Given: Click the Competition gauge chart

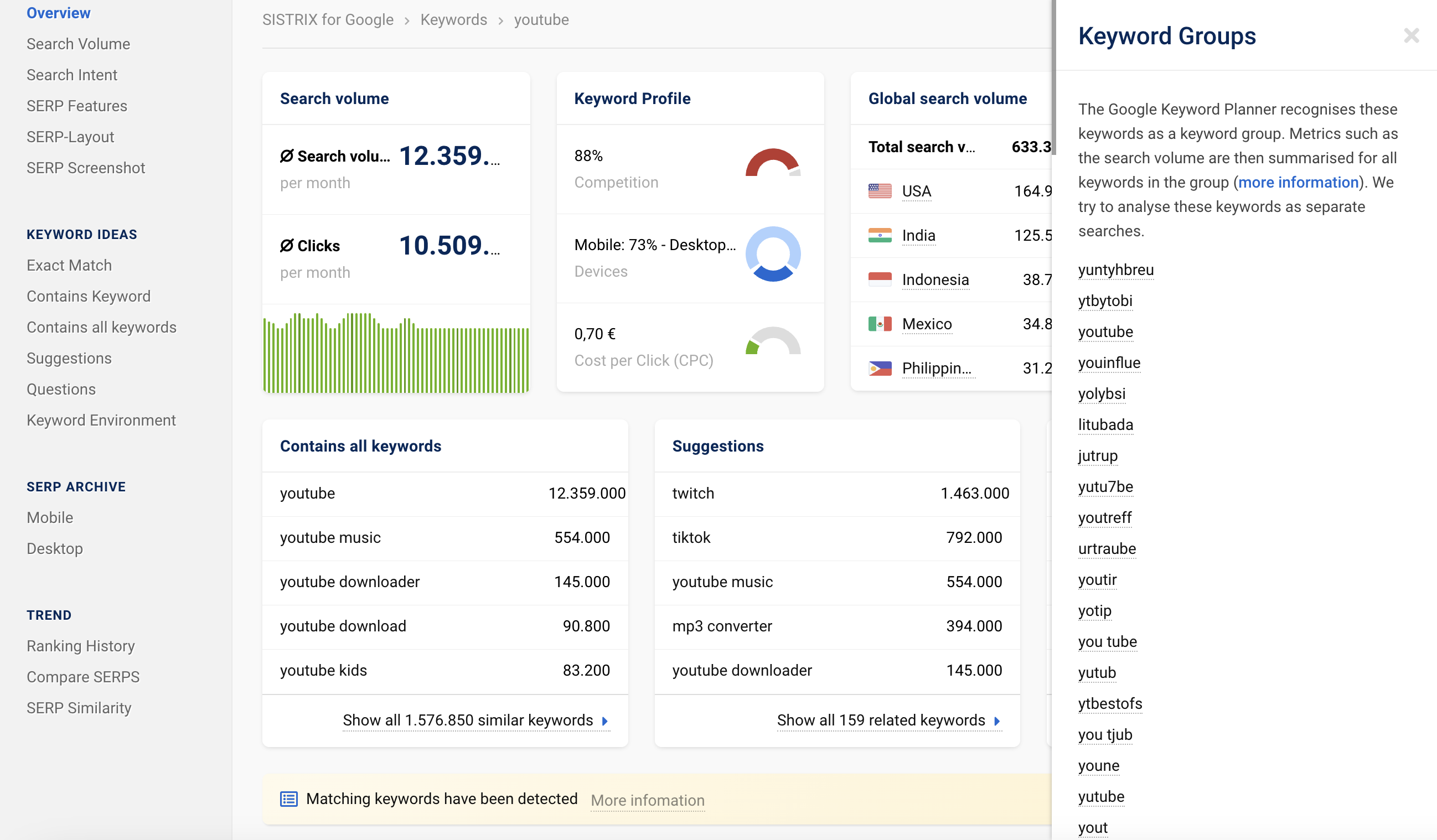Looking at the screenshot, I should 773,164.
